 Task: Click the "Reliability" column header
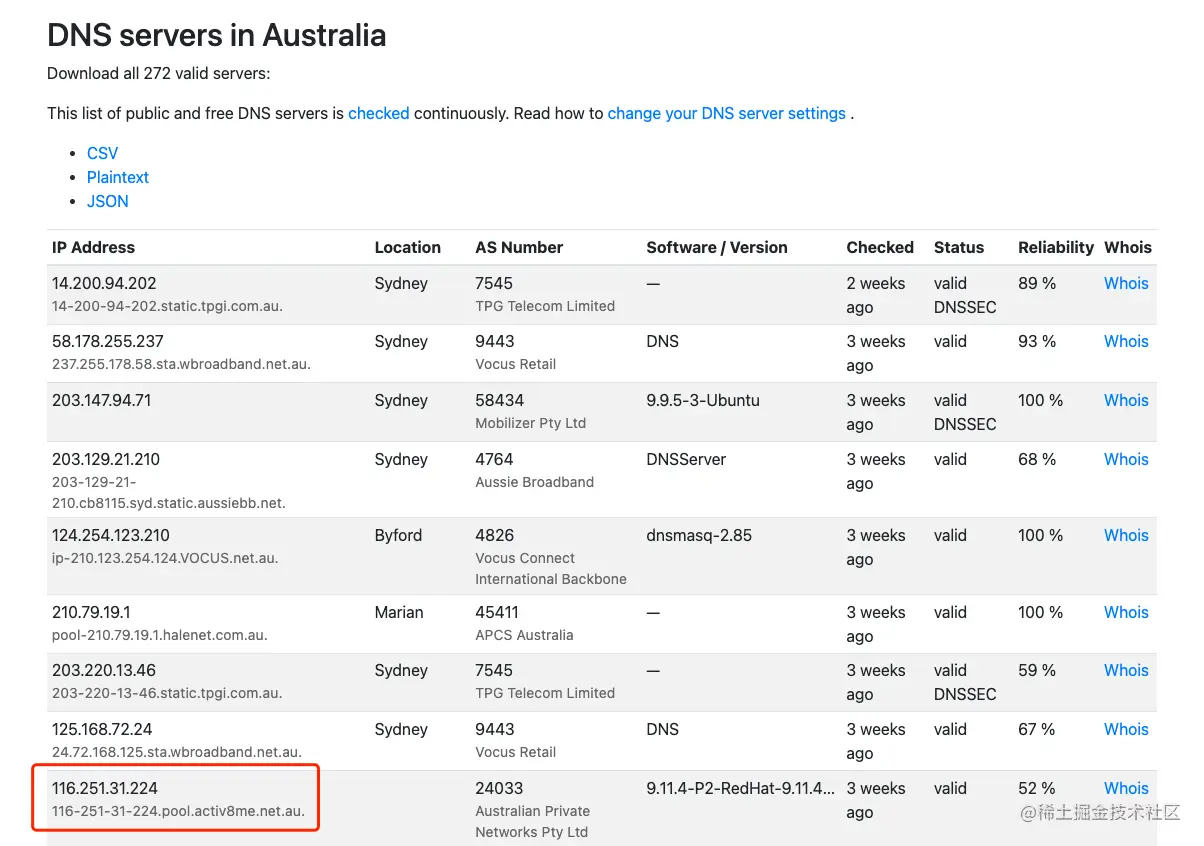click(1056, 247)
